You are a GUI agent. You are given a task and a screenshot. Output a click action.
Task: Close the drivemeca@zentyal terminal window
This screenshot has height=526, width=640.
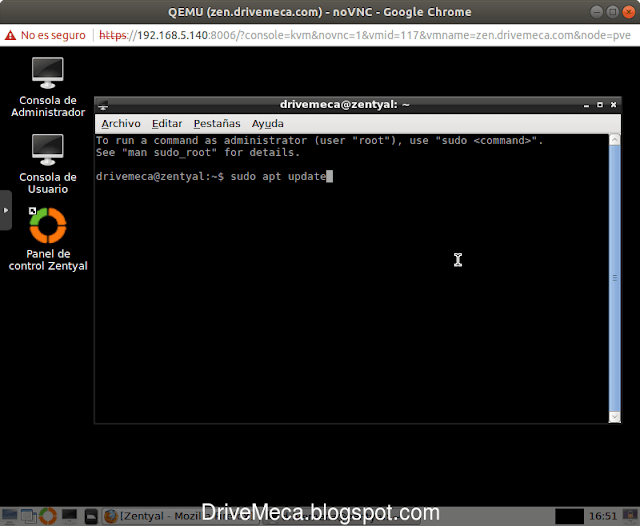pyautogui.click(x=613, y=105)
